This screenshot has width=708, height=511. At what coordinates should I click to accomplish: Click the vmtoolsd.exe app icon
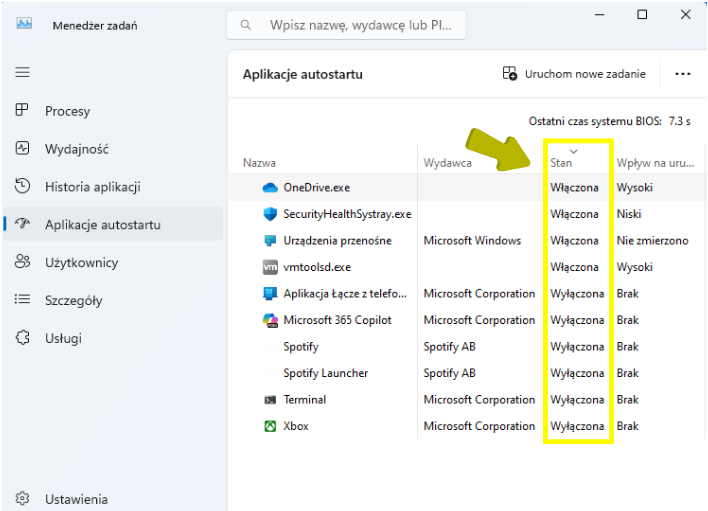[x=269, y=267]
